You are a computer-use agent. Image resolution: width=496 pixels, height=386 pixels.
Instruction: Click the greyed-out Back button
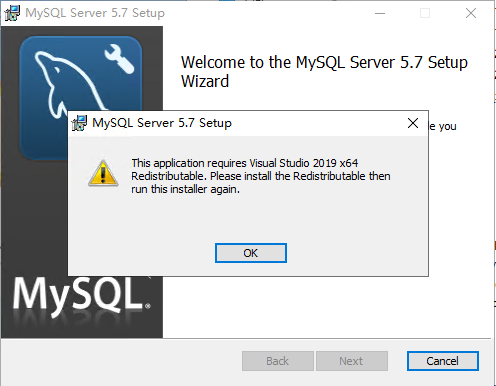pos(278,361)
